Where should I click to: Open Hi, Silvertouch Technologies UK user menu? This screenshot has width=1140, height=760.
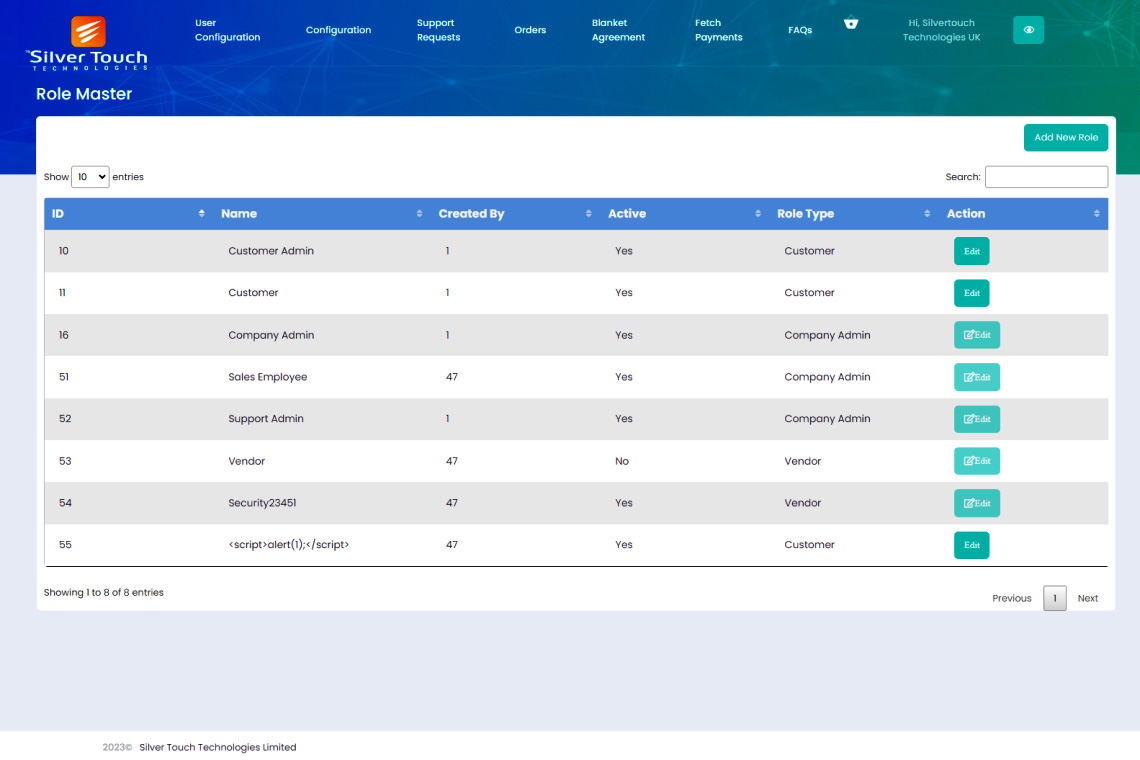coord(941,30)
